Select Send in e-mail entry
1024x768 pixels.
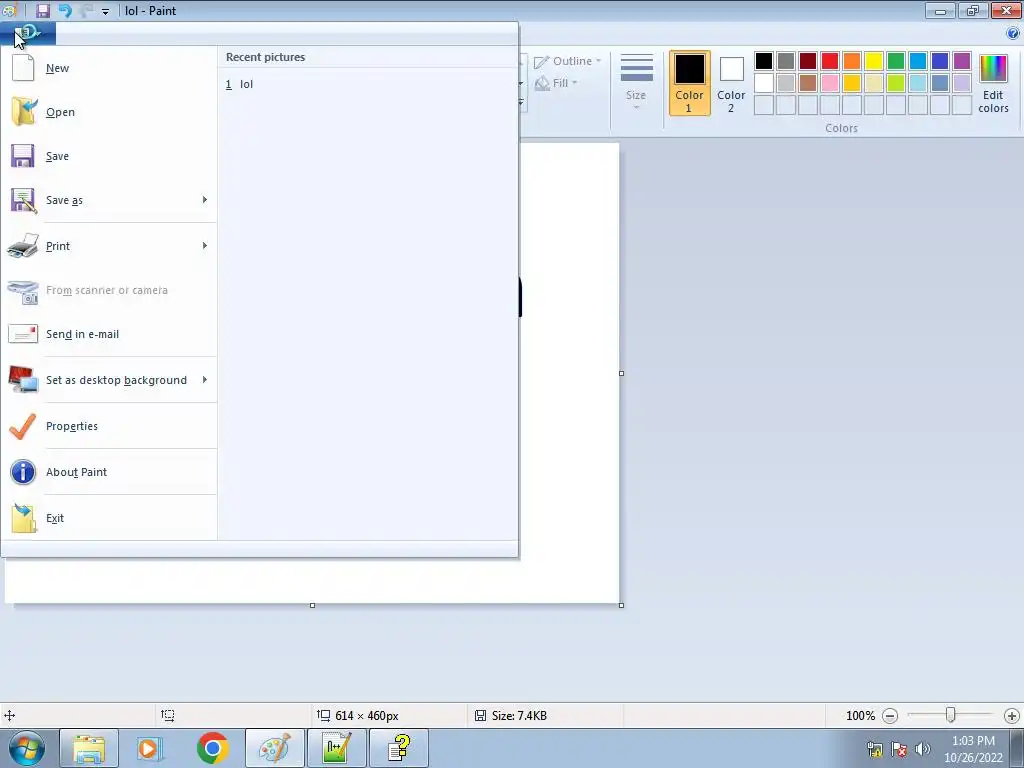click(x=109, y=334)
